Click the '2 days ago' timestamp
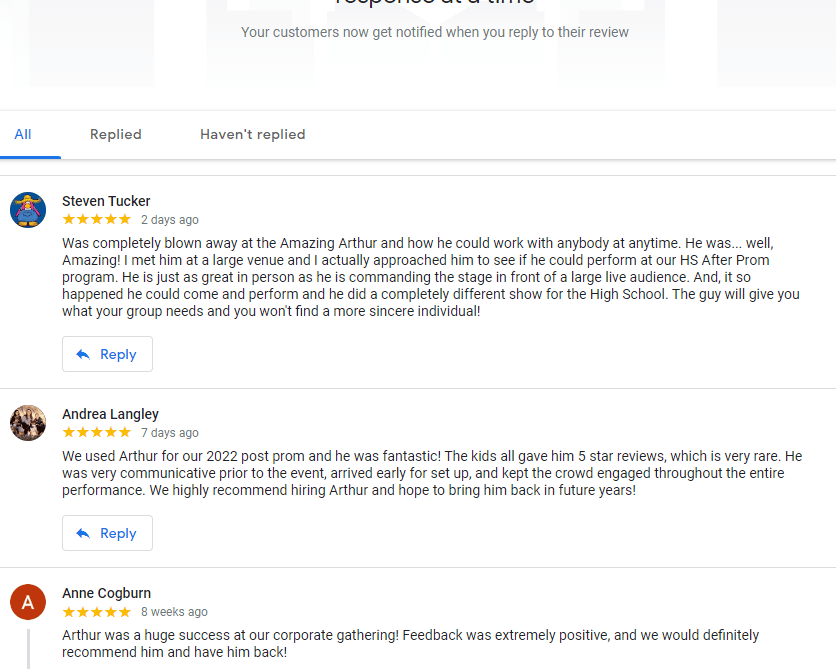The width and height of the screenshot is (836, 671). pos(170,220)
